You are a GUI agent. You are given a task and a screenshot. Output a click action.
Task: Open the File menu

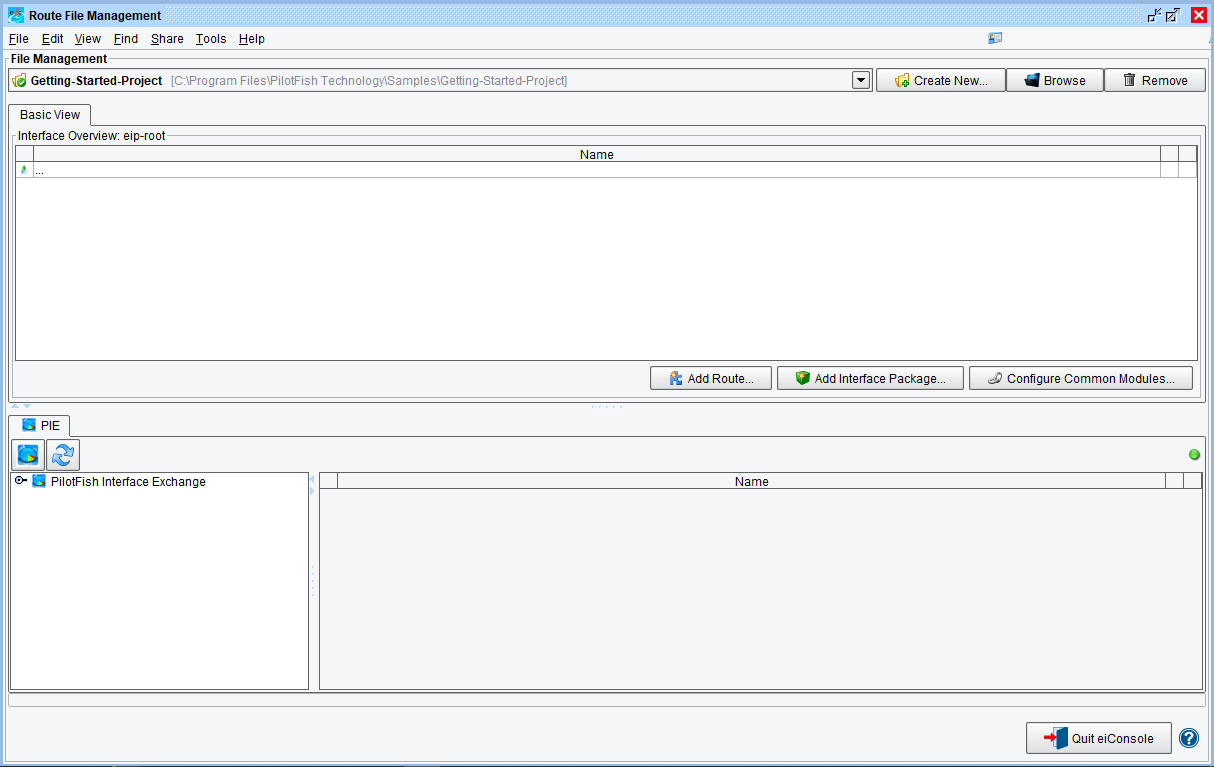[18, 39]
